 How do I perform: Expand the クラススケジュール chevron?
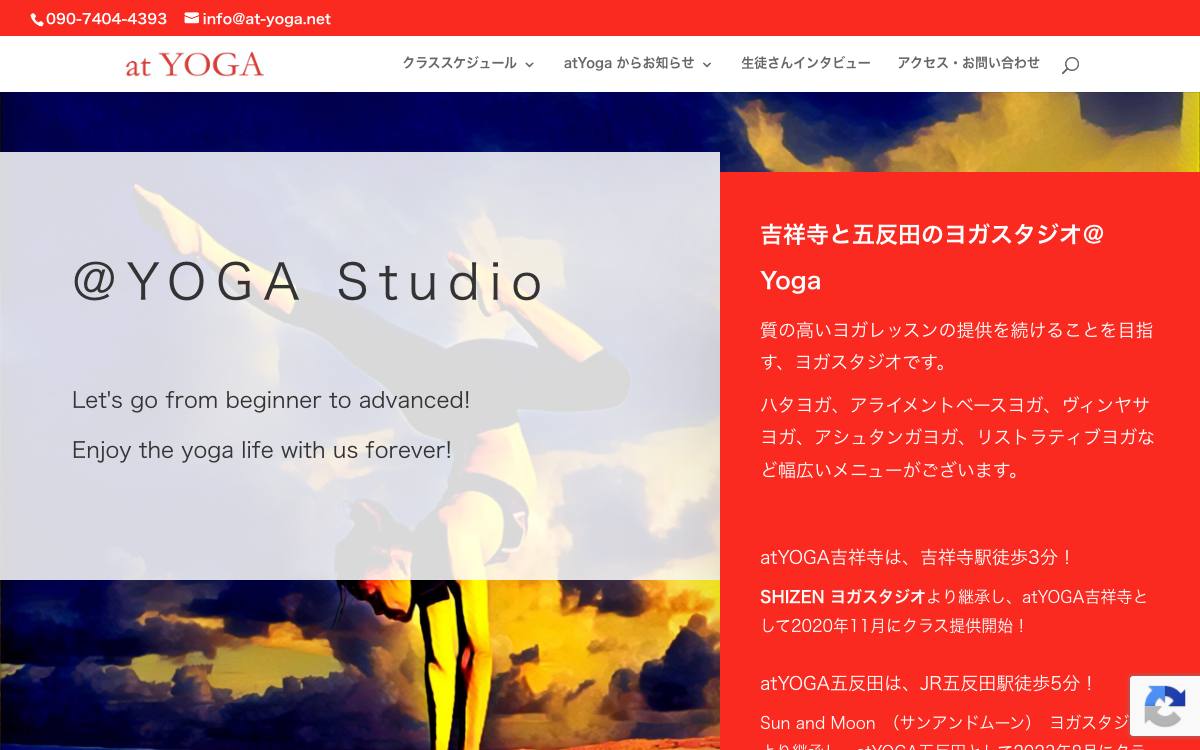[529, 64]
